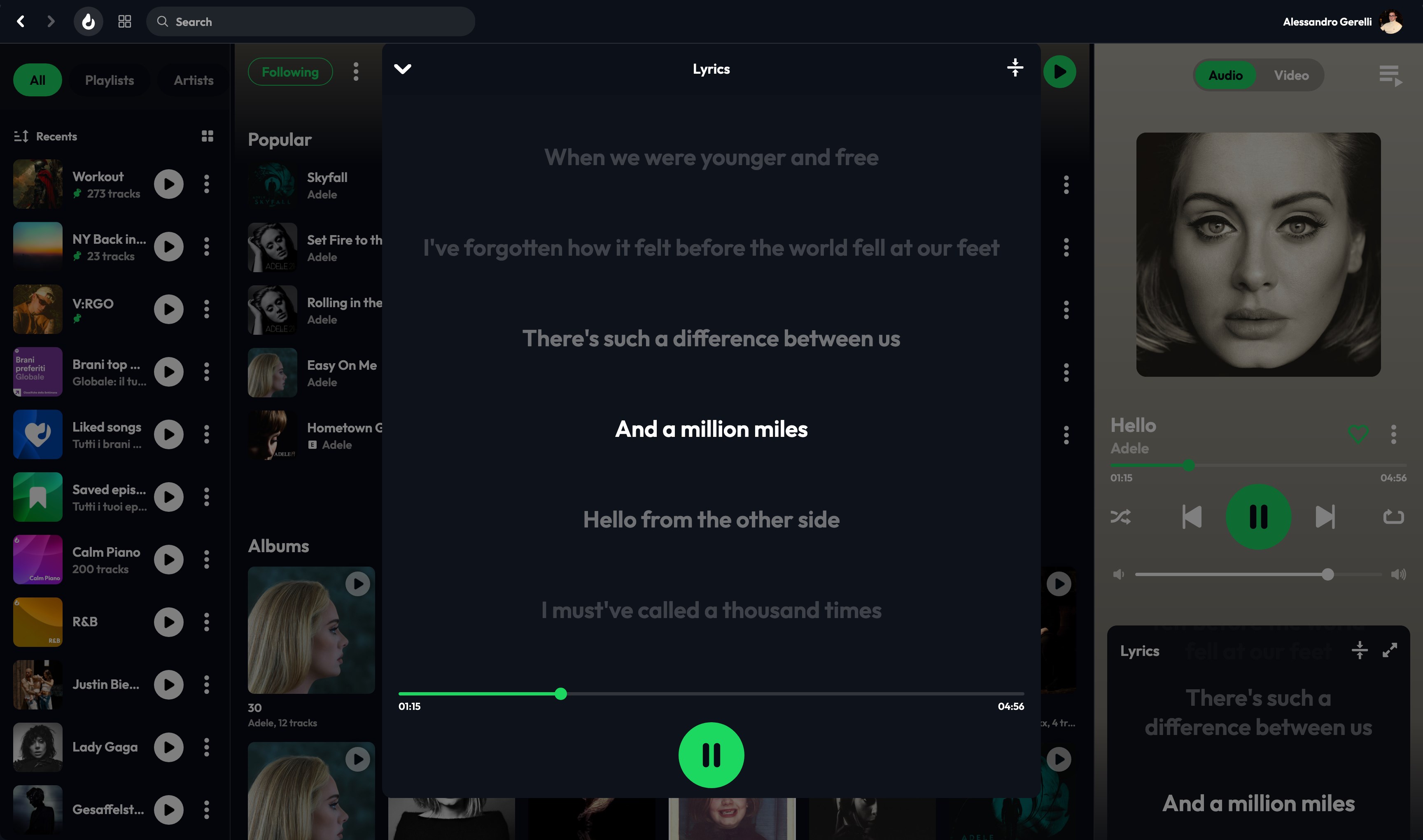The height and width of the screenshot is (840, 1423).
Task: Go back with the left arrow
Action: tap(21, 21)
